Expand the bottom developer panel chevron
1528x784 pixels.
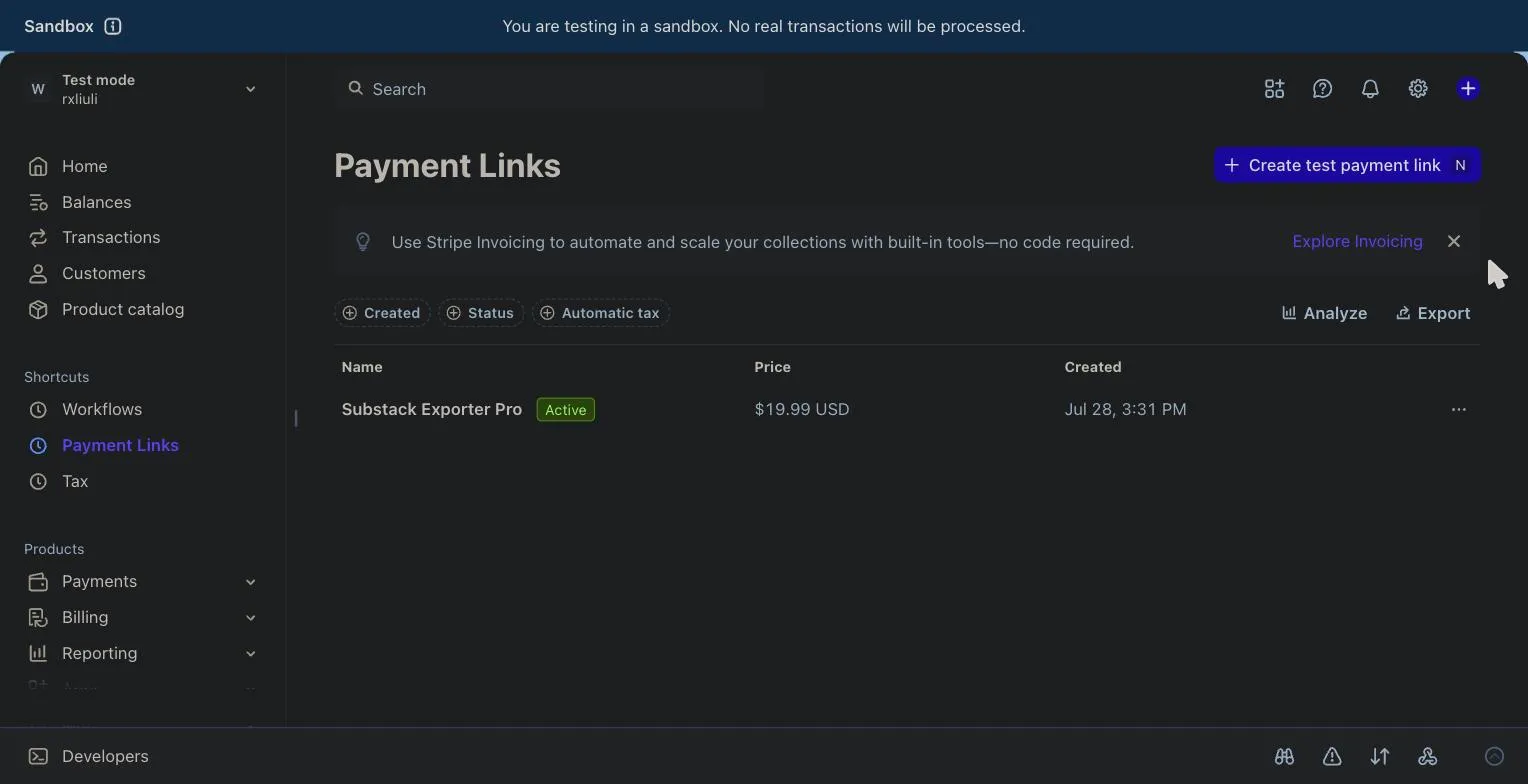tap(1495, 756)
